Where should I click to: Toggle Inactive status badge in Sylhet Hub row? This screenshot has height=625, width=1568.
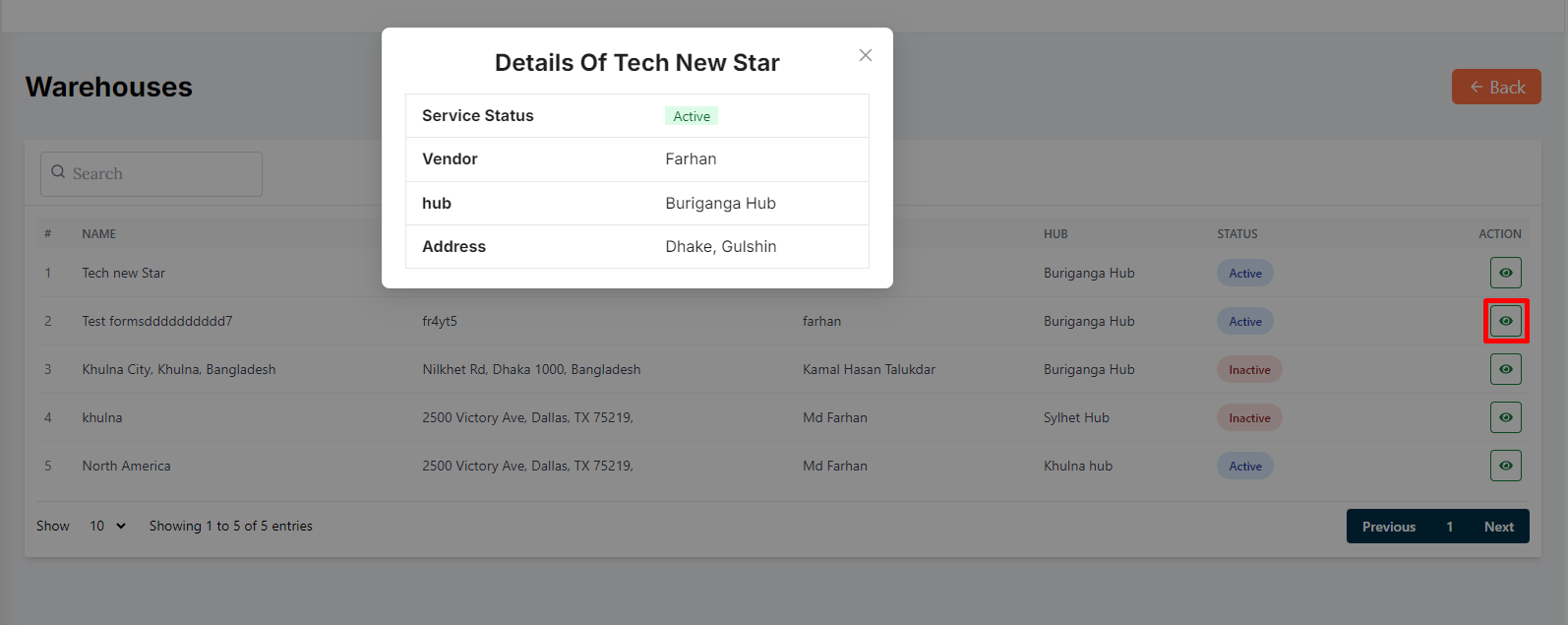(1248, 418)
